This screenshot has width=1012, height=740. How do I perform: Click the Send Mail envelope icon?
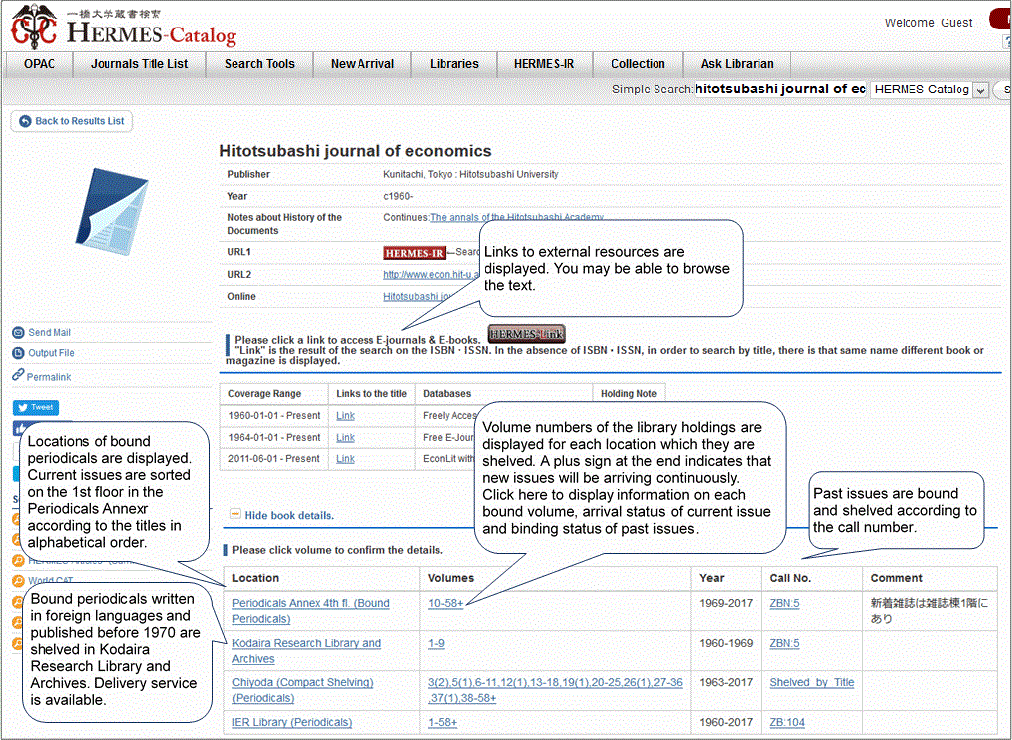point(18,333)
